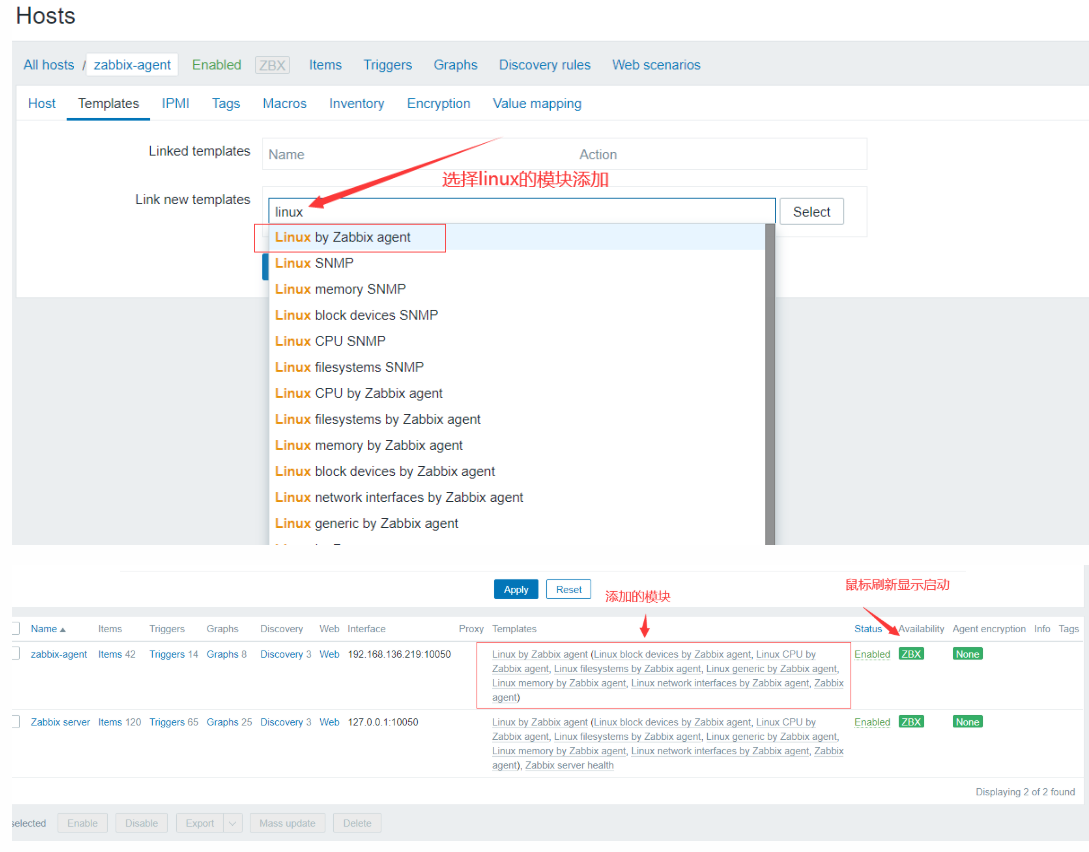The width and height of the screenshot is (1089, 852).
Task: Open the All hosts breadcrumb link
Action: (x=49, y=65)
